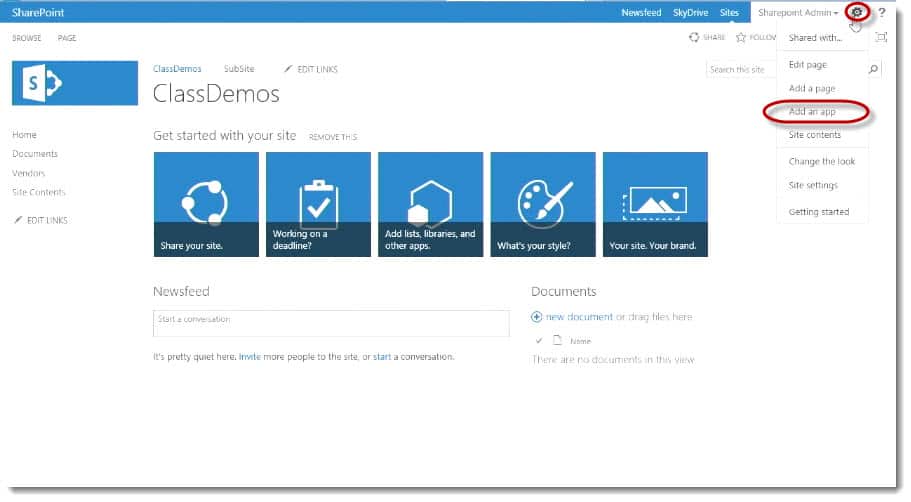Open Home in left navigation
911x502 pixels.
pyautogui.click(x=24, y=135)
